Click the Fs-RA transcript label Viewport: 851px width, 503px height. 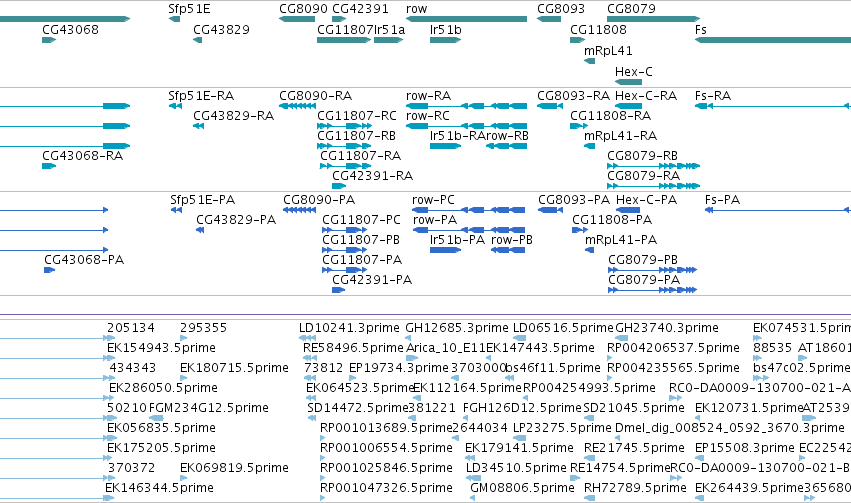(x=713, y=96)
